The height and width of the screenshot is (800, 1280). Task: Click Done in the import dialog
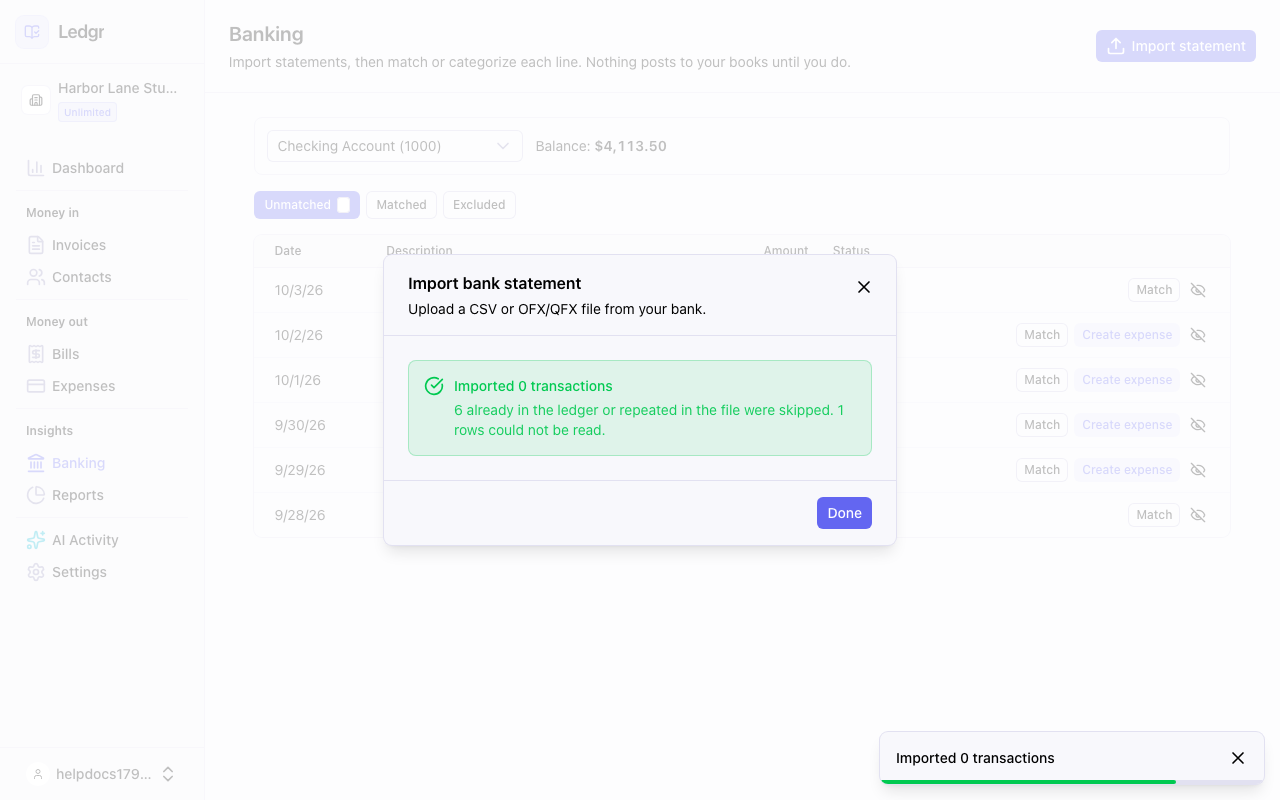(x=844, y=513)
